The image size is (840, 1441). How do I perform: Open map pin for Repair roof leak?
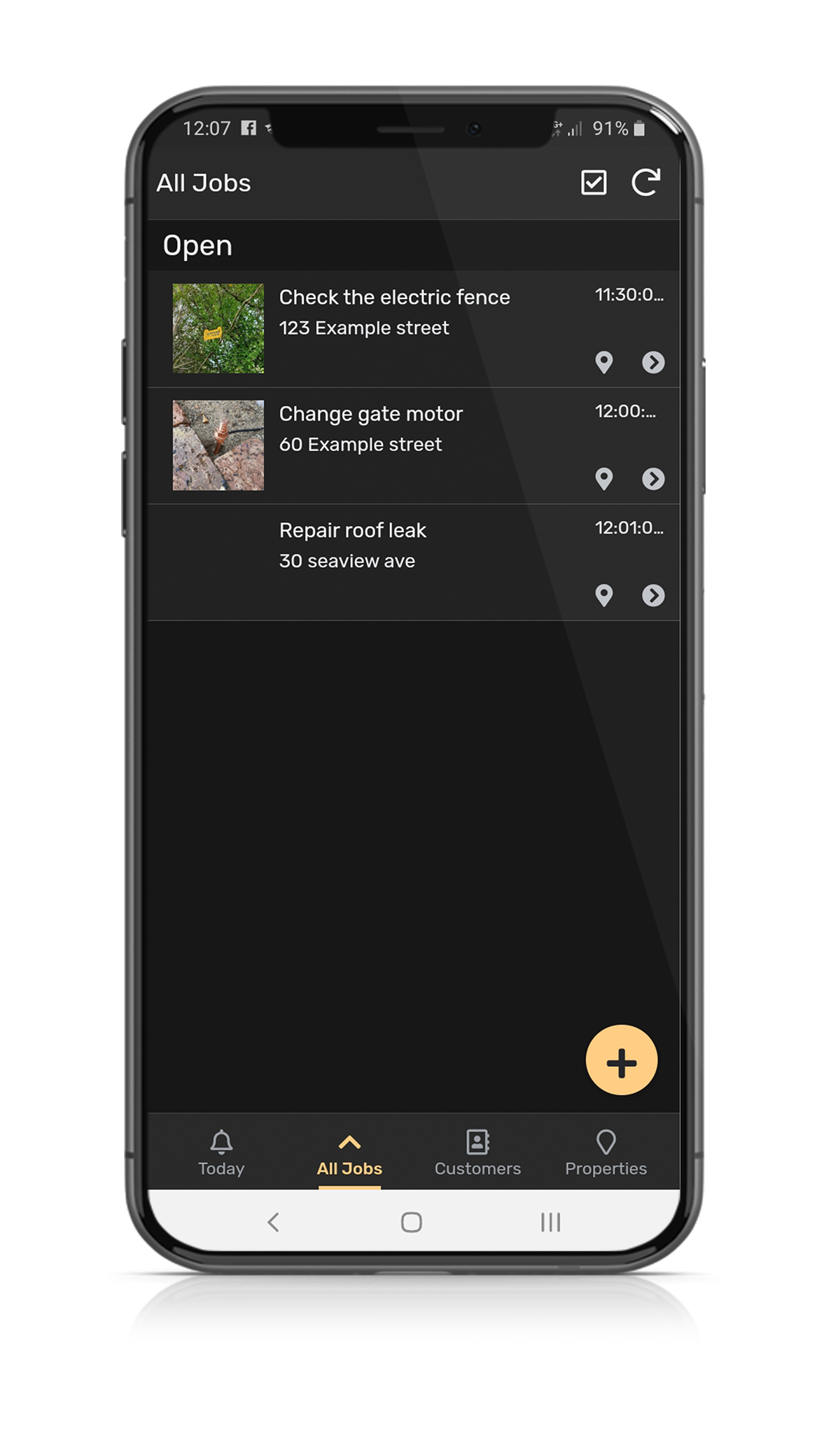pos(604,595)
